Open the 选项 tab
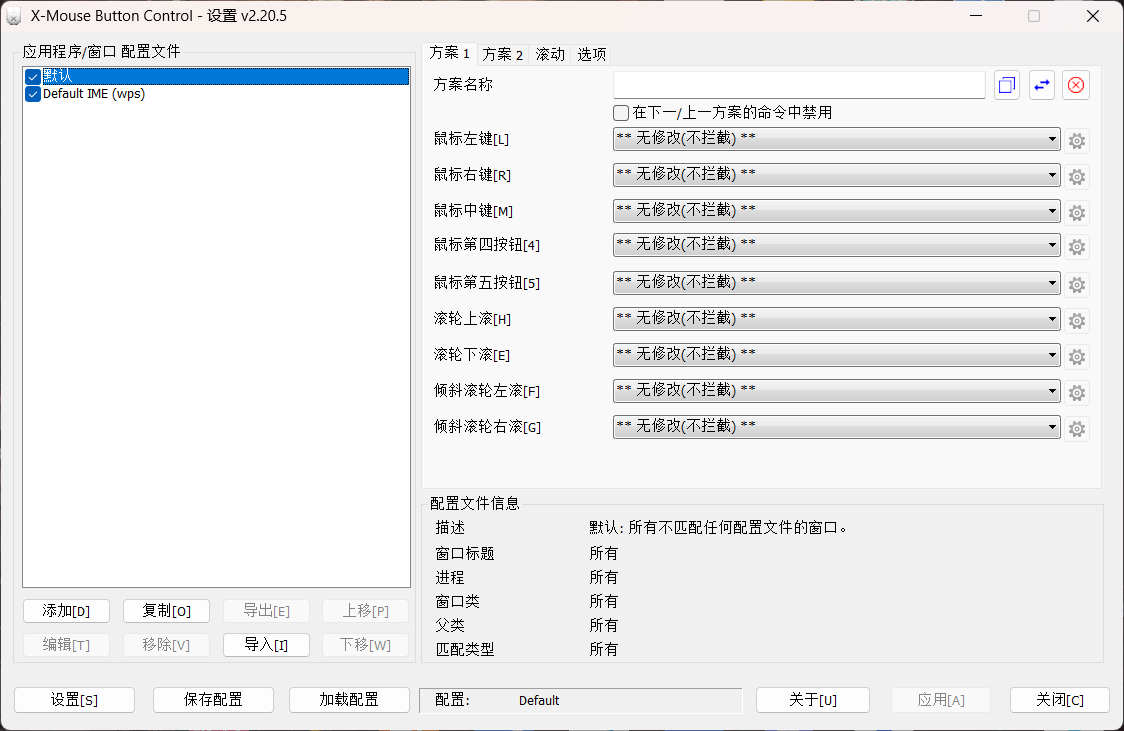This screenshot has width=1124, height=731. [592, 54]
